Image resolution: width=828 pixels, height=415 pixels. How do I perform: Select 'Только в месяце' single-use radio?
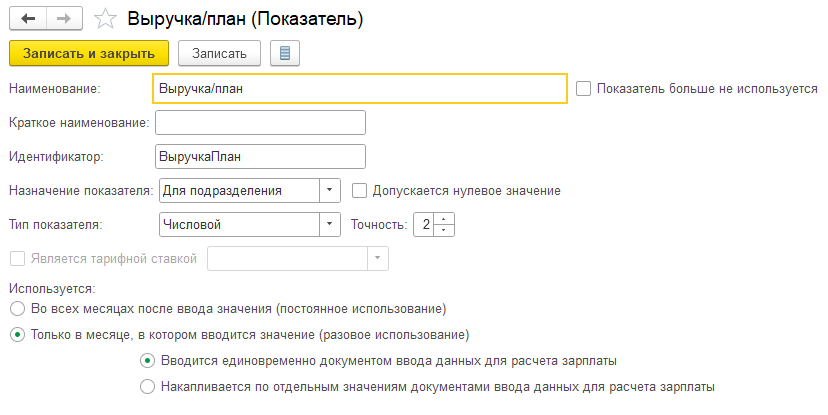(x=16, y=334)
